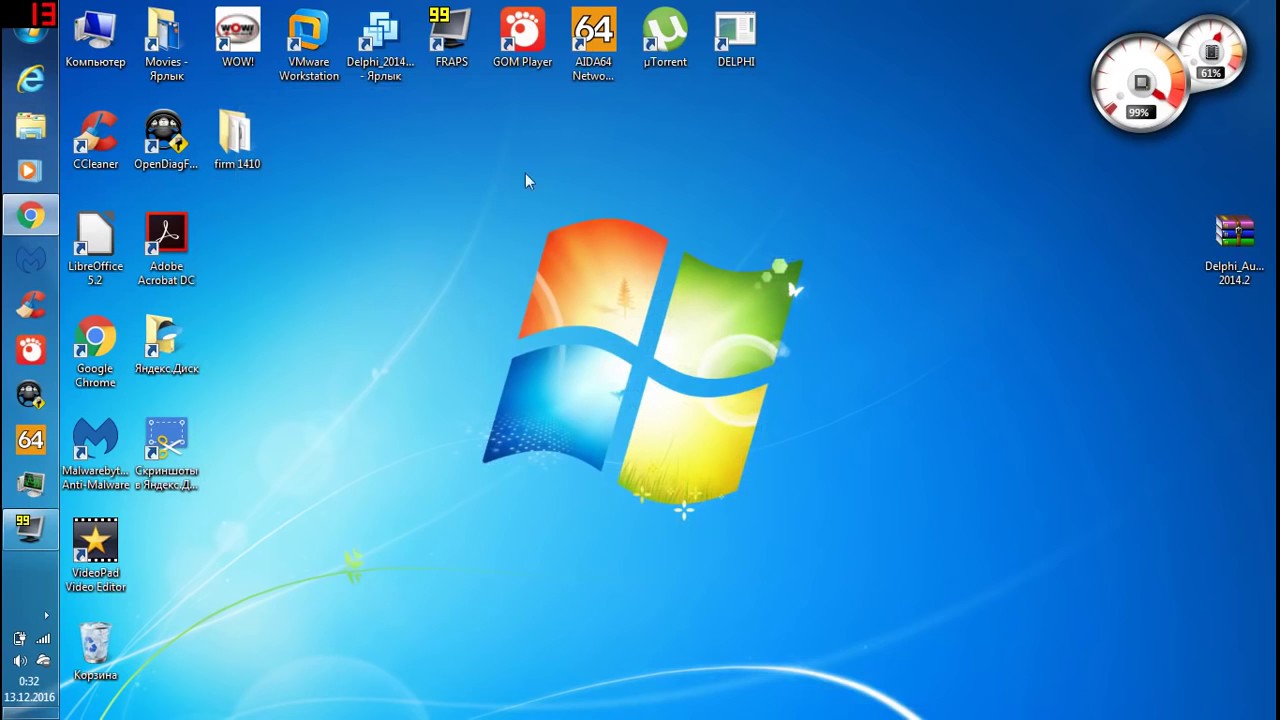Viewport: 1280px width, 720px height.
Task: Select the WOW! desktop shortcut
Action: point(237,40)
